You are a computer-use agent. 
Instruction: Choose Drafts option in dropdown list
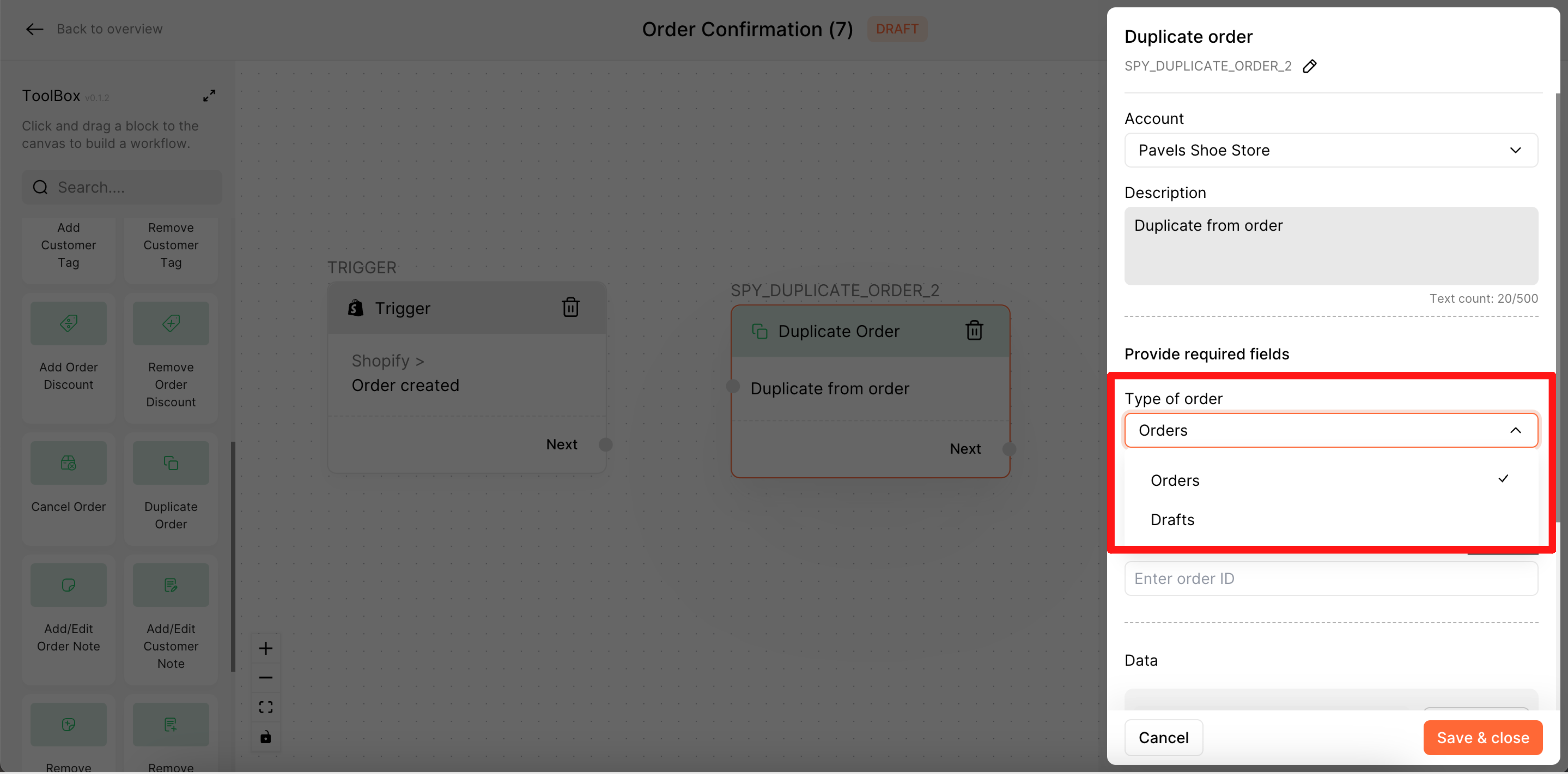click(x=1331, y=520)
